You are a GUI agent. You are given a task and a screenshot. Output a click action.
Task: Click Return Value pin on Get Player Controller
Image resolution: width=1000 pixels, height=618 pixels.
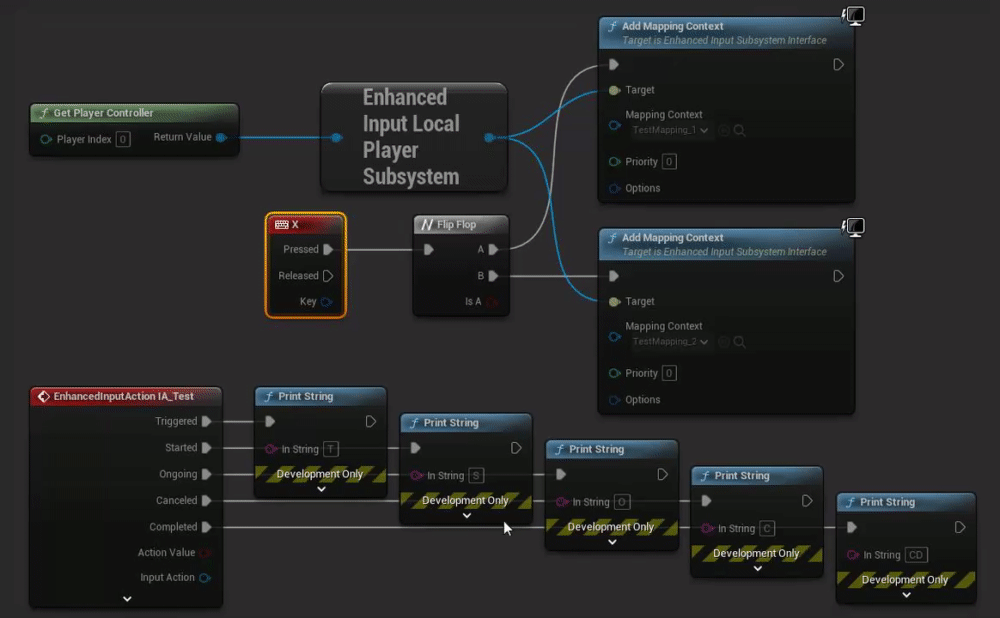point(221,137)
